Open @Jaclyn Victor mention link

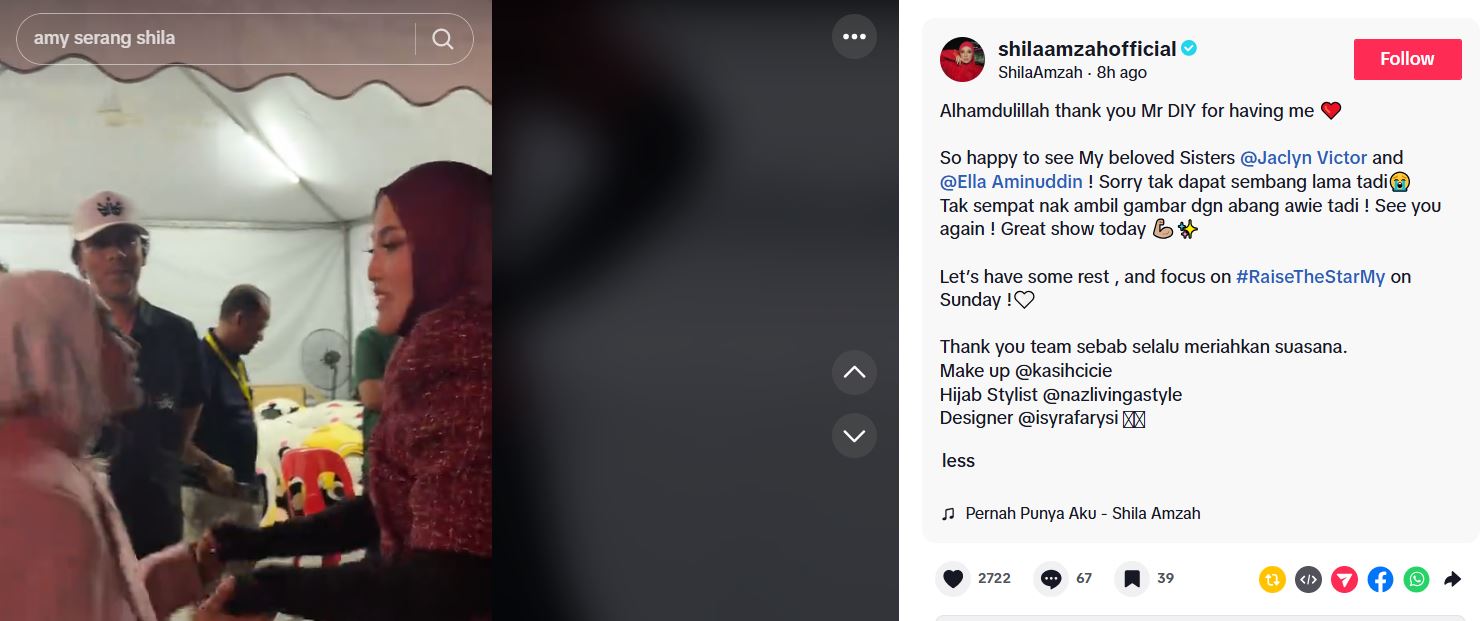[1303, 158]
